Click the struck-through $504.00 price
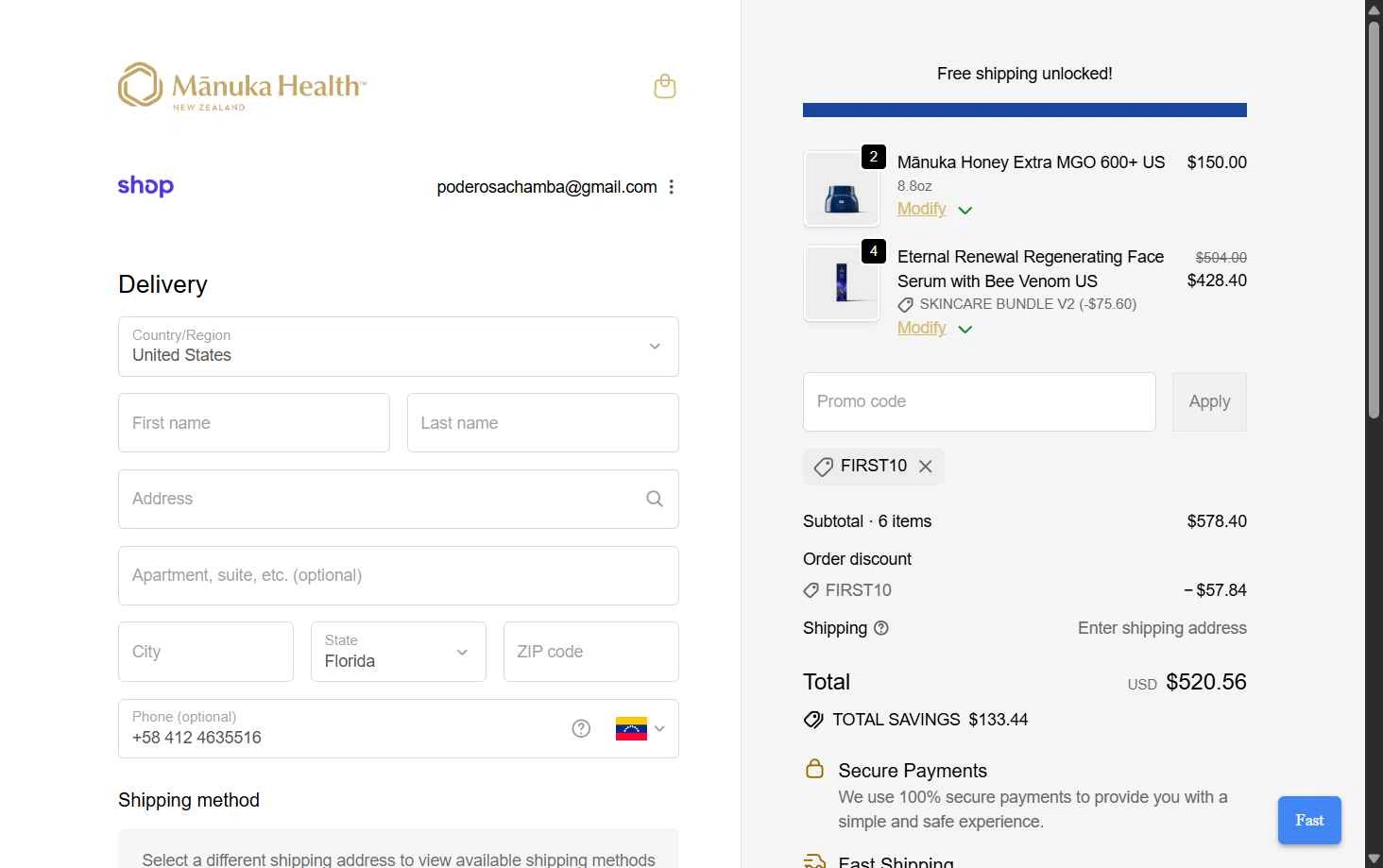1383x868 pixels. pyautogui.click(x=1221, y=258)
